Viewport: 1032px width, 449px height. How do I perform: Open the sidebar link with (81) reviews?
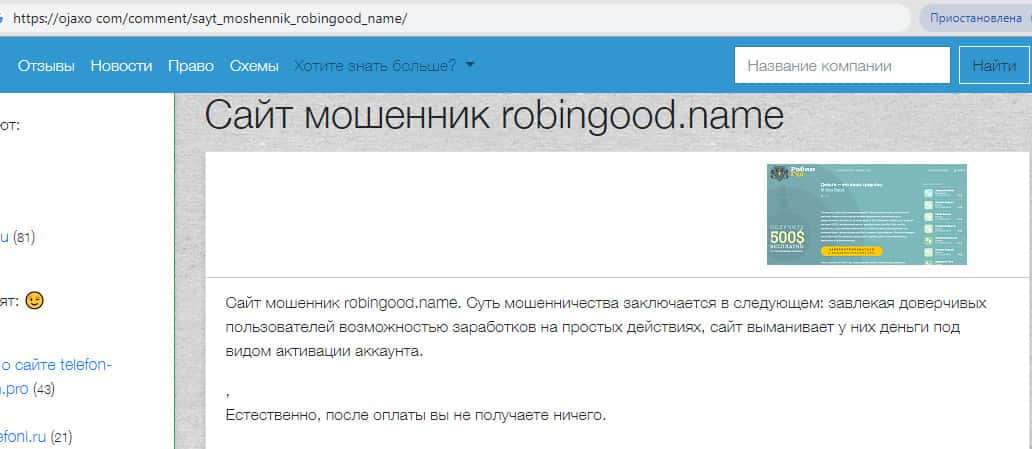tap(4, 237)
